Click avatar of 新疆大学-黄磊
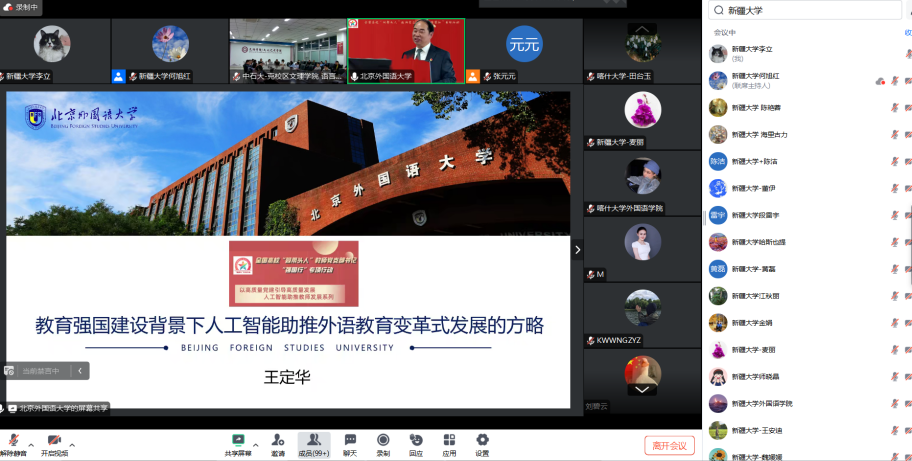Viewport: 912px width, 461px height. point(718,269)
